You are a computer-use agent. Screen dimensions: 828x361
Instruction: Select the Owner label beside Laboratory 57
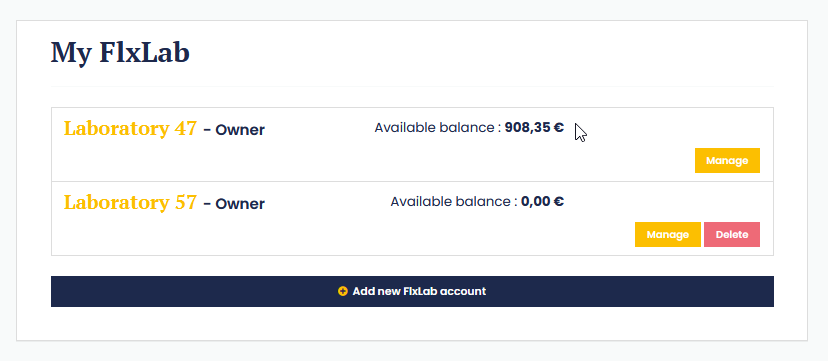240,204
